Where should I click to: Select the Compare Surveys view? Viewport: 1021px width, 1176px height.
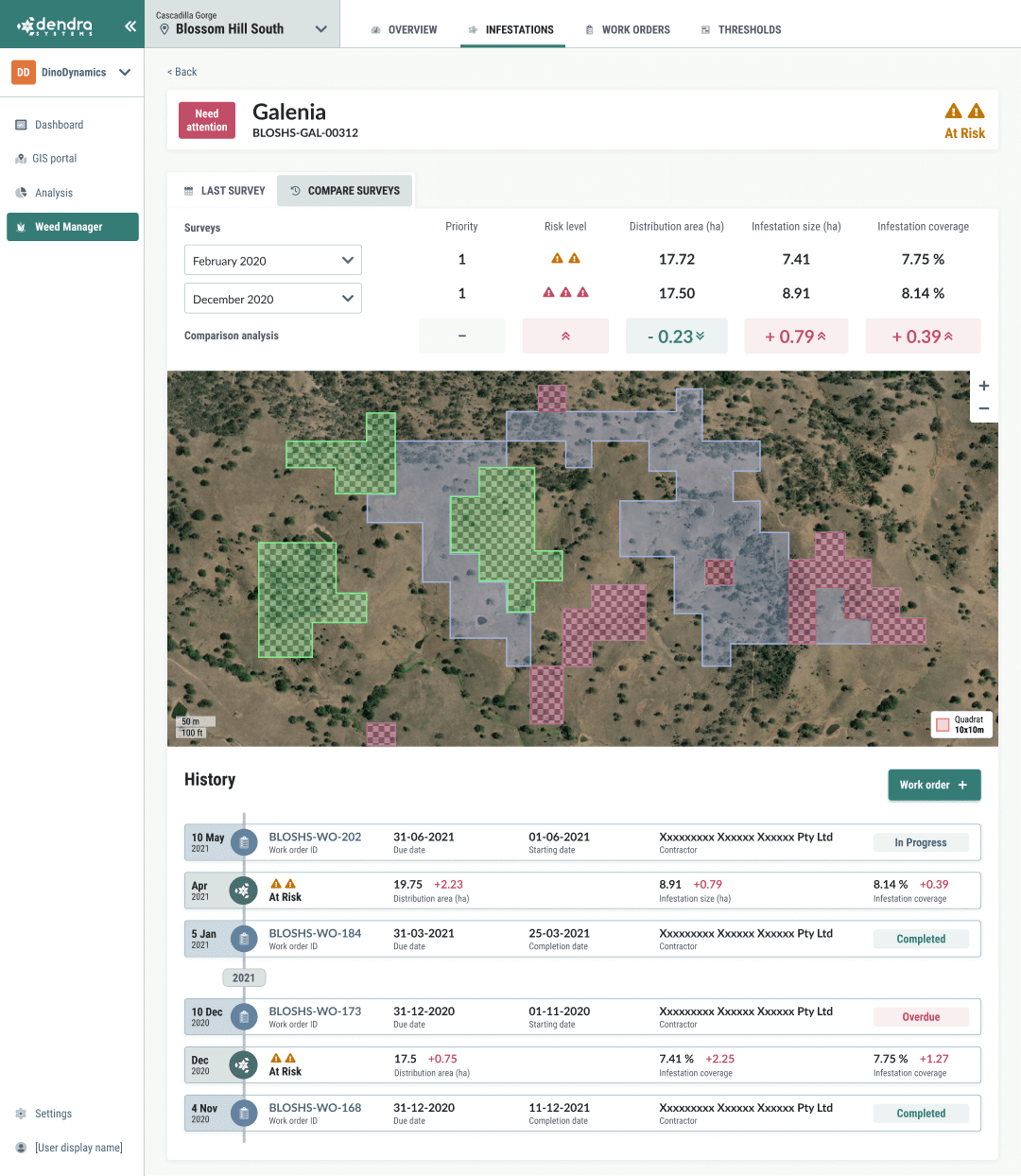[345, 191]
